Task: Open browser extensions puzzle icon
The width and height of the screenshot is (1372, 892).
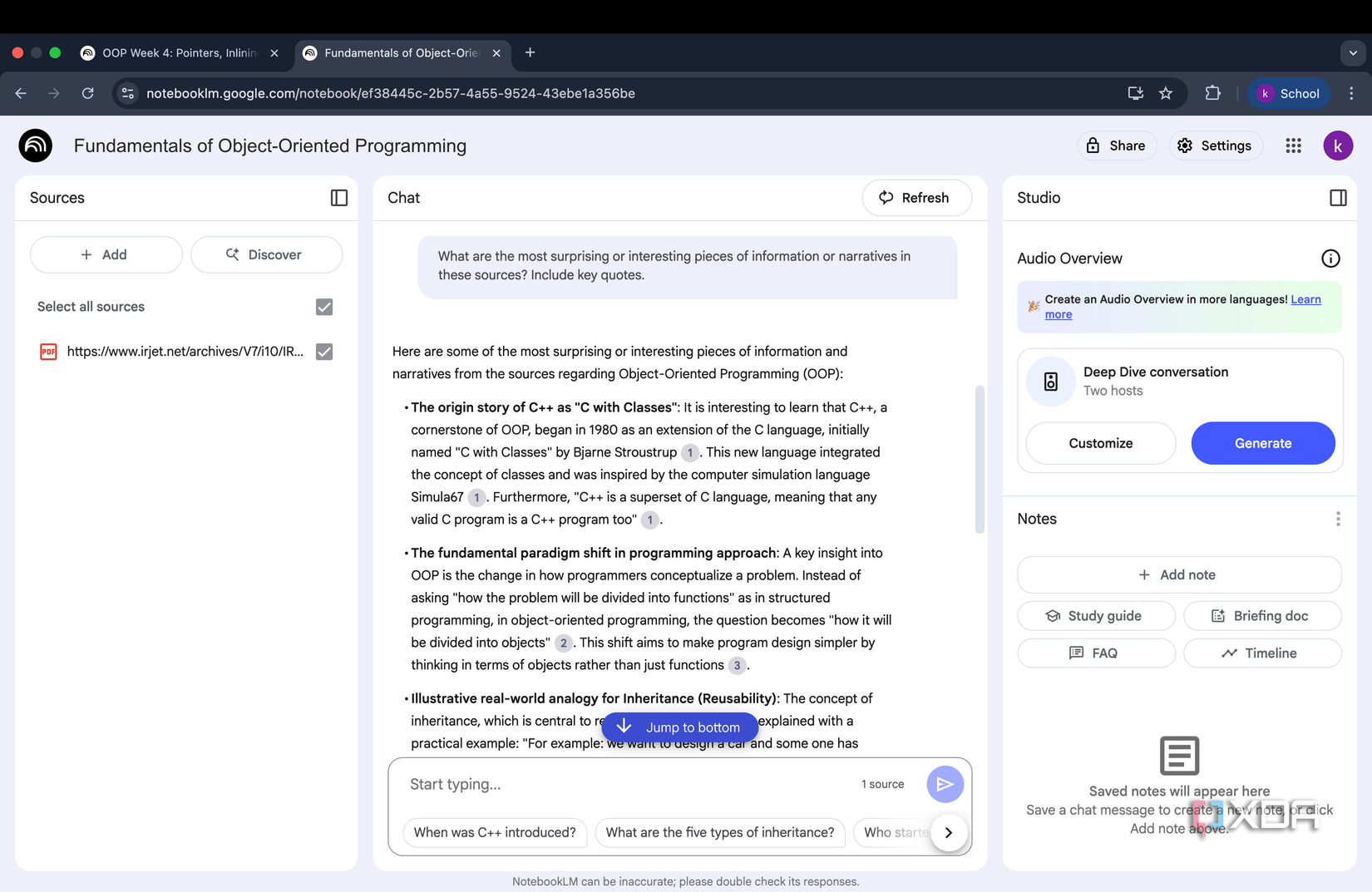Action: click(x=1213, y=93)
